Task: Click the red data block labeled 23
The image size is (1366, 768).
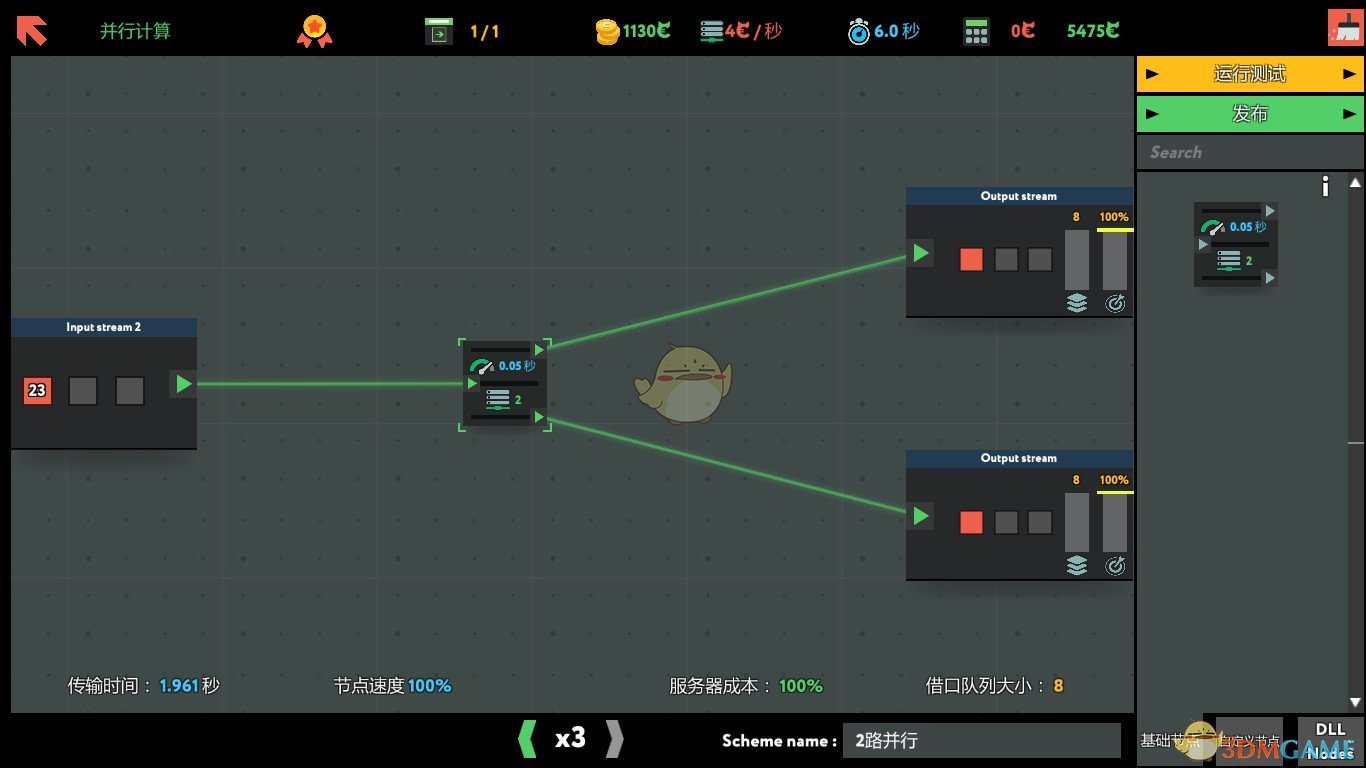Action: point(37,390)
